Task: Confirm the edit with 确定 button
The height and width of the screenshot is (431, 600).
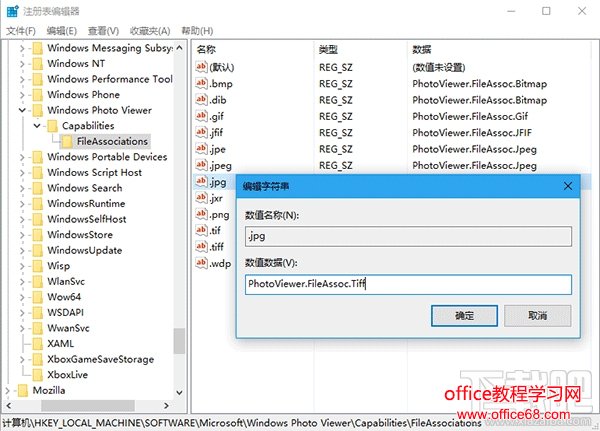Action: pyautogui.click(x=464, y=316)
